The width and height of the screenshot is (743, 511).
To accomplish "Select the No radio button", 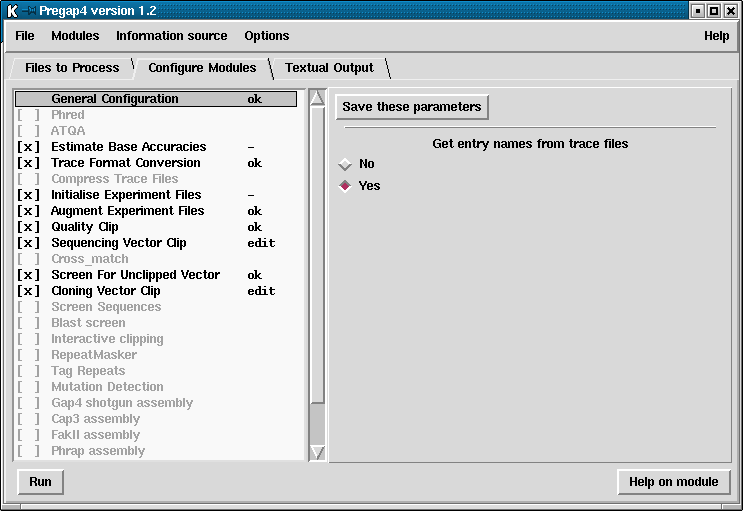I will click(x=346, y=164).
